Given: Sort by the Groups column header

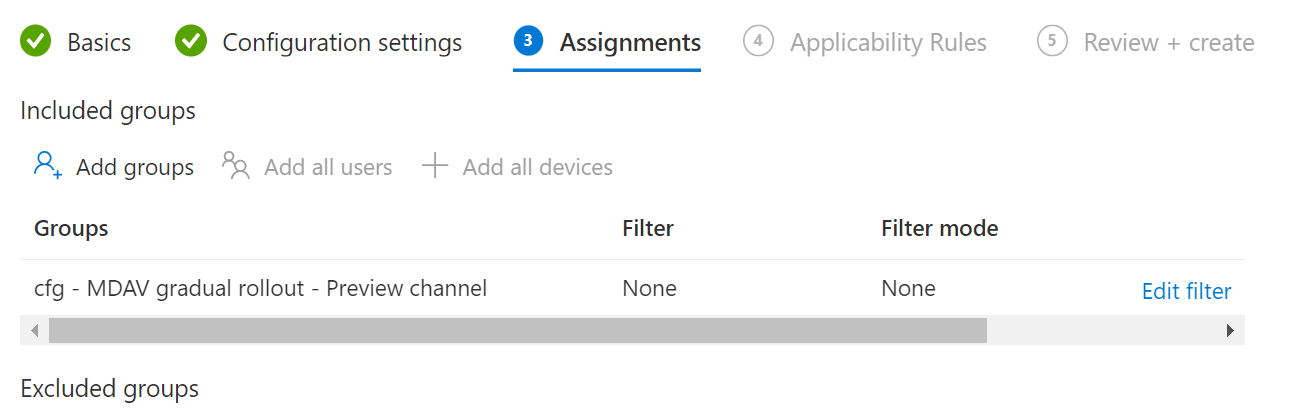Looking at the screenshot, I should (71, 228).
